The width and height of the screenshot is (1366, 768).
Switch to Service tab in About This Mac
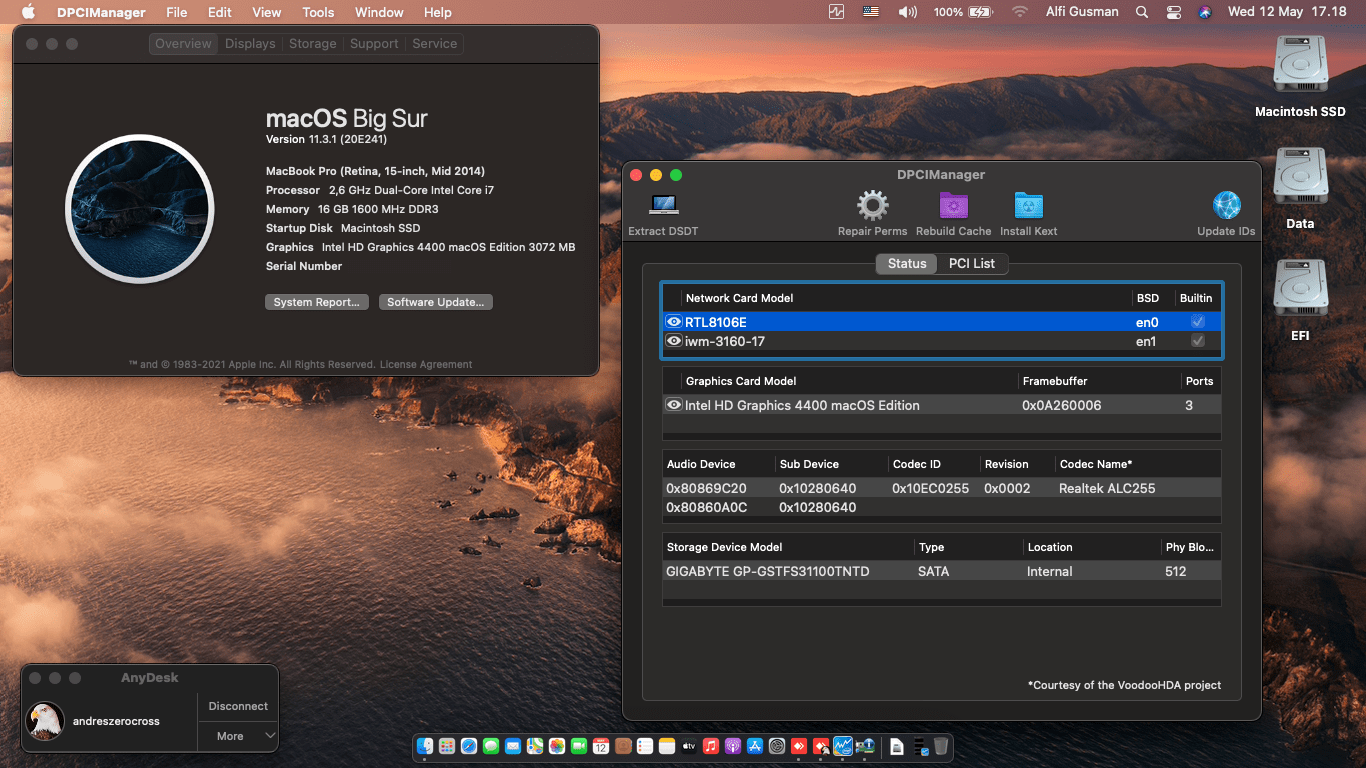[x=435, y=44]
